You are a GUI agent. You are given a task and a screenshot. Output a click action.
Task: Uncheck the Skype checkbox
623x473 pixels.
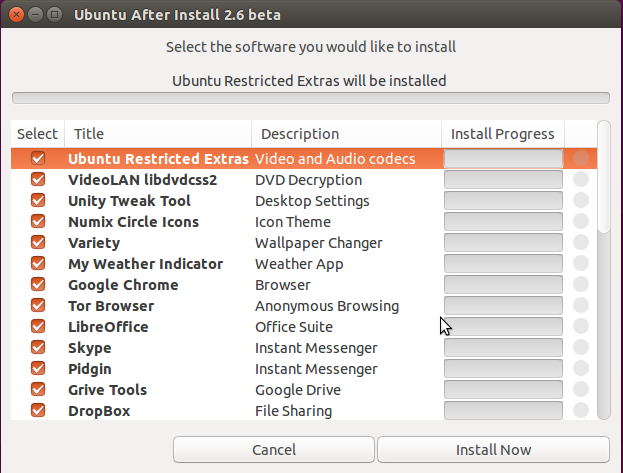click(x=38, y=348)
